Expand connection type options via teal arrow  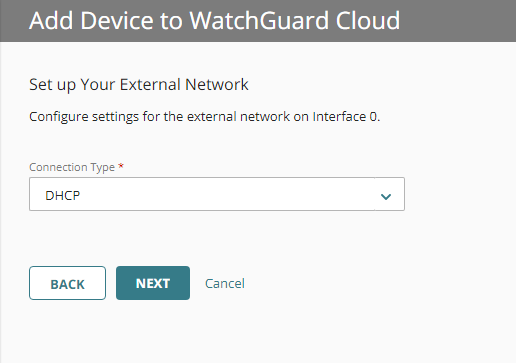[x=386, y=197]
